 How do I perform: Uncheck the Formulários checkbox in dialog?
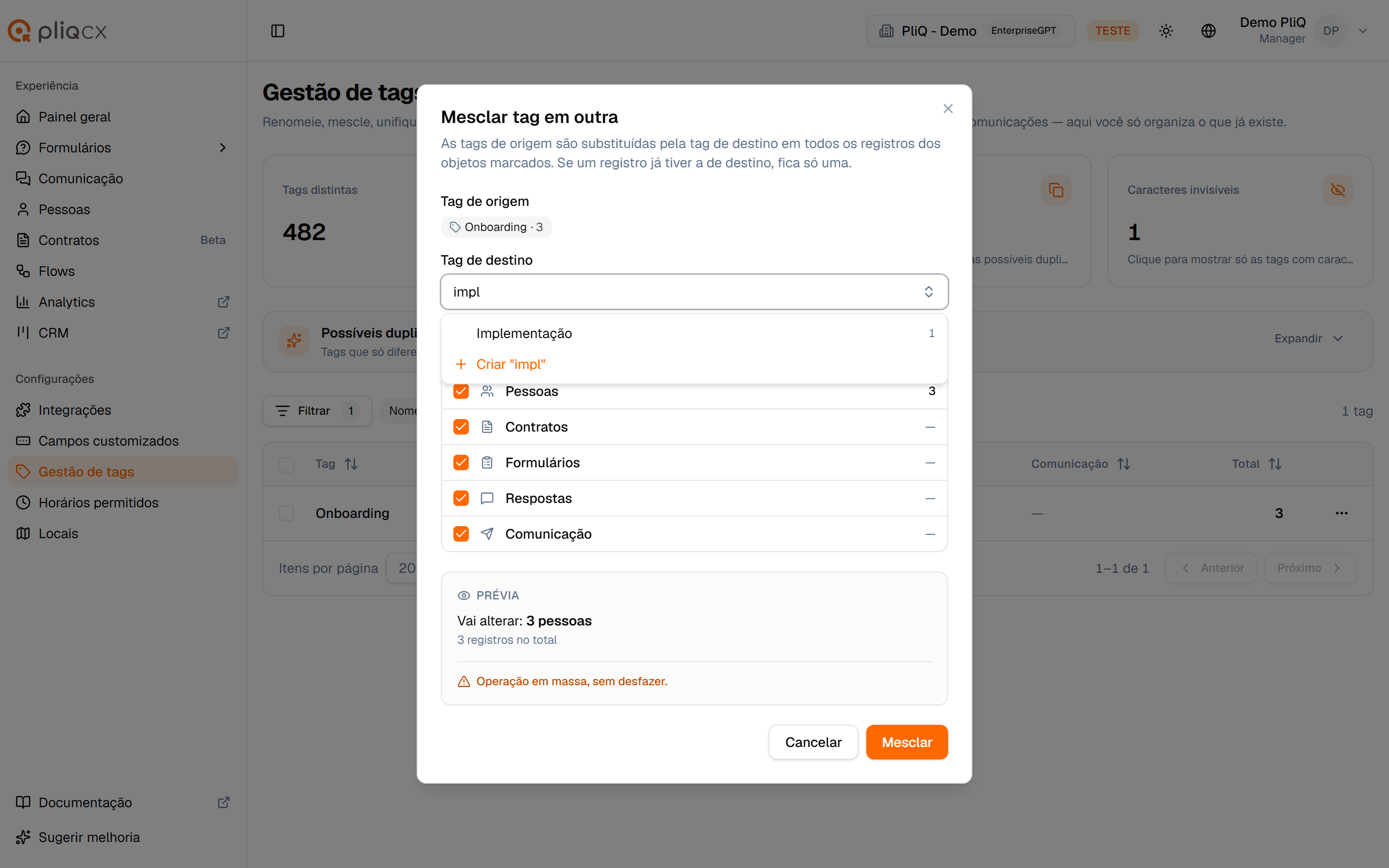pos(461,463)
